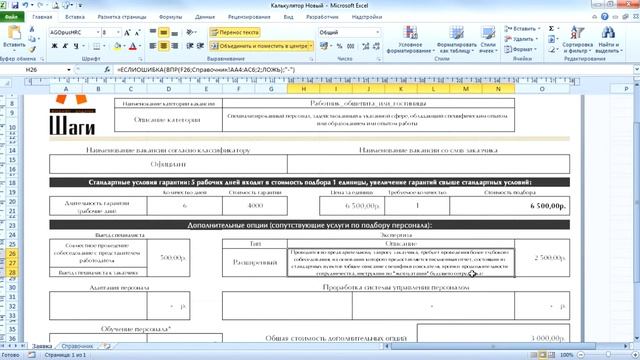Open number format dropdown Общий
The width and height of the screenshot is (640, 360).
pyautogui.click(x=378, y=32)
